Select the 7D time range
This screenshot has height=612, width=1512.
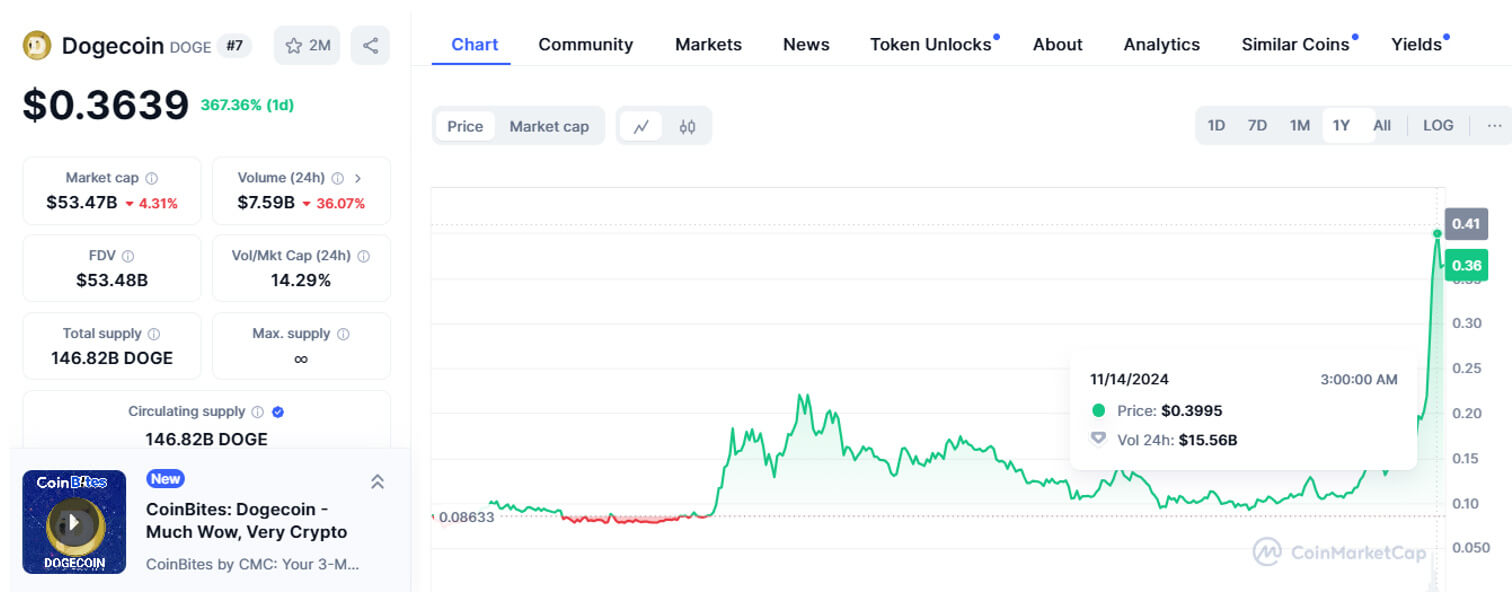1257,125
